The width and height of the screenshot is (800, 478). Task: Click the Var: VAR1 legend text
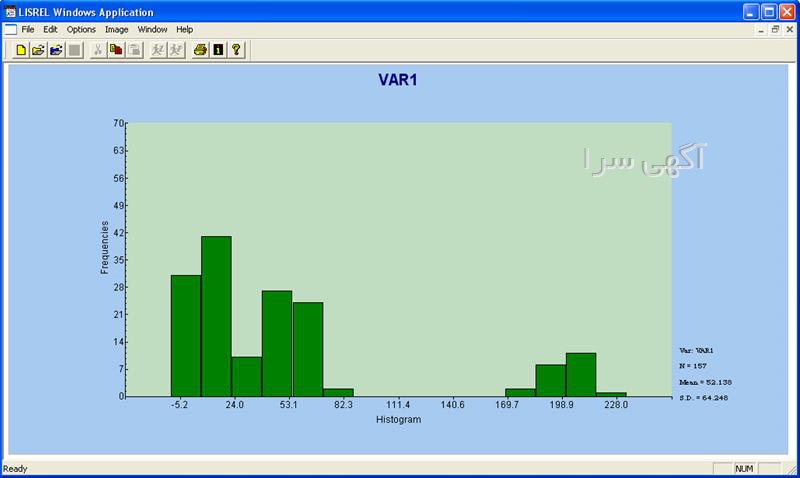point(696,350)
